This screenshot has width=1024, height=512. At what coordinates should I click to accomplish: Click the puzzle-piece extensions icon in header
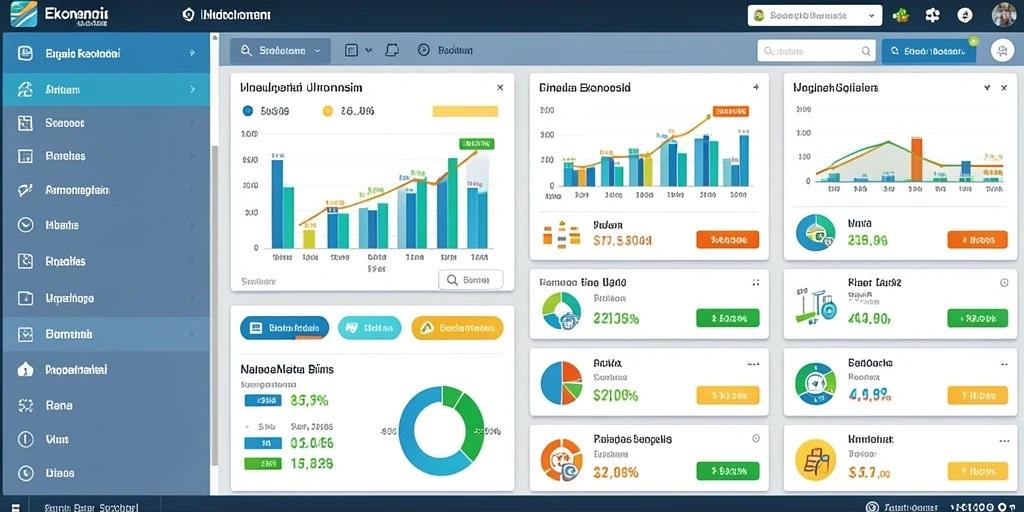933,15
